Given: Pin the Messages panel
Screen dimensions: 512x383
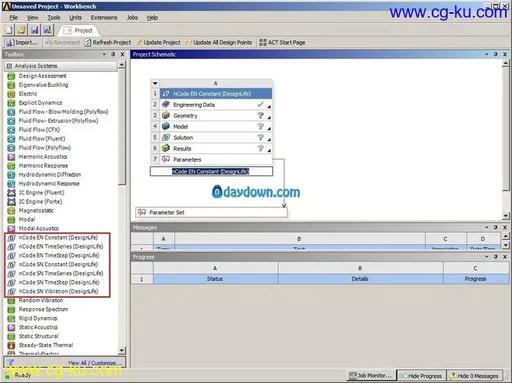Looking at the screenshot, I should coord(496,227).
